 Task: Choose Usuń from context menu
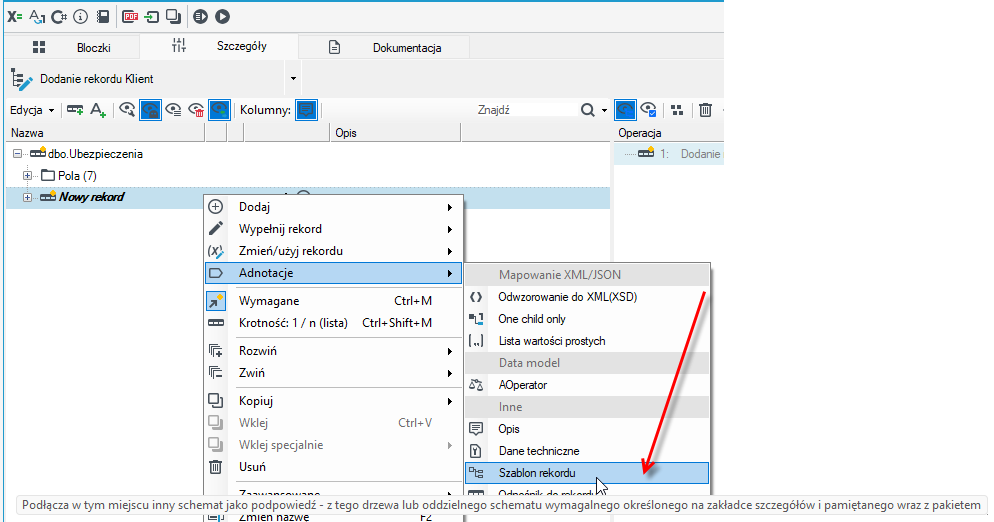pyautogui.click(x=334, y=467)
